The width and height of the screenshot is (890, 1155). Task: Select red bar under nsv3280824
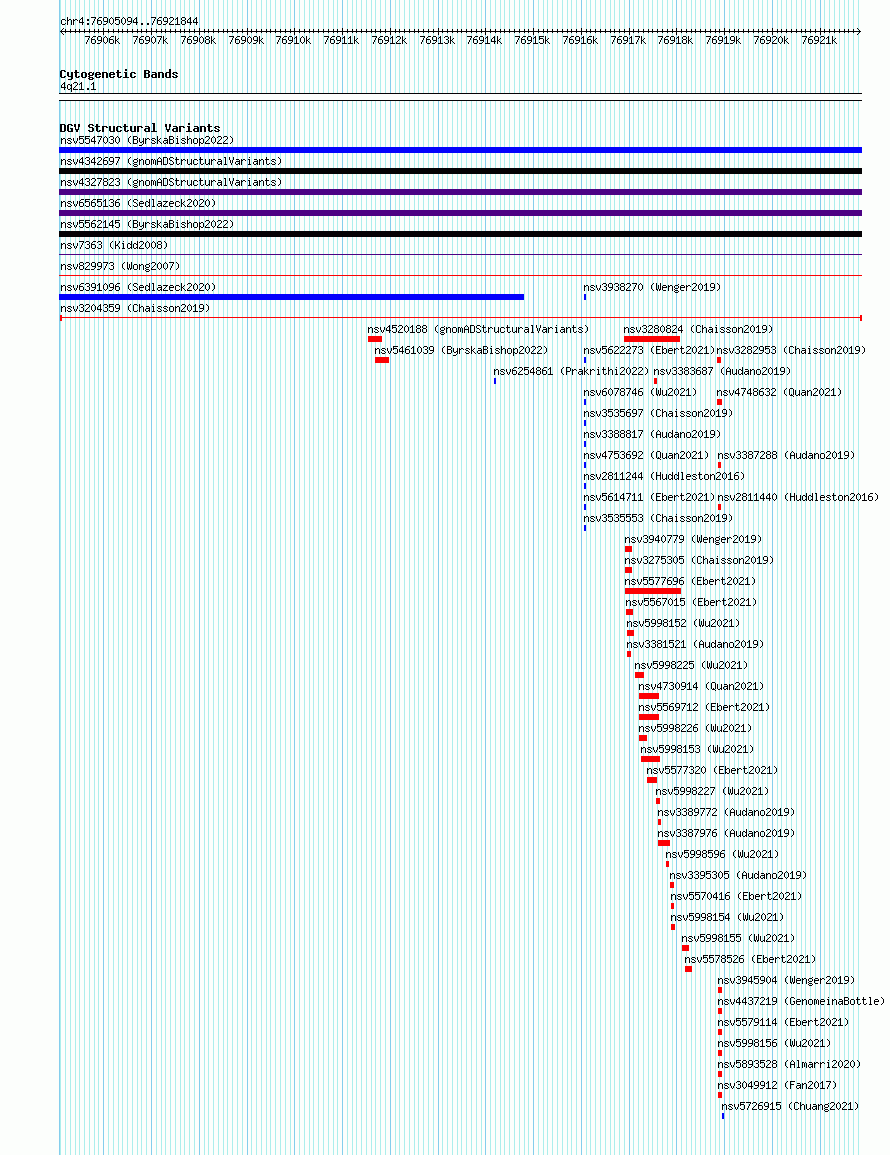[652, 339]
